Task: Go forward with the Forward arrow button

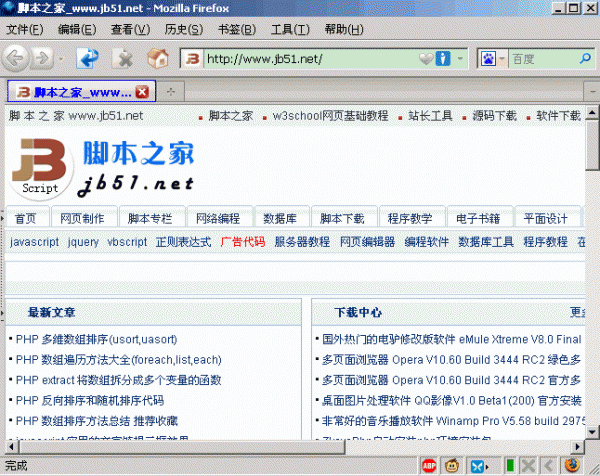Action: (x=42, y=59)
